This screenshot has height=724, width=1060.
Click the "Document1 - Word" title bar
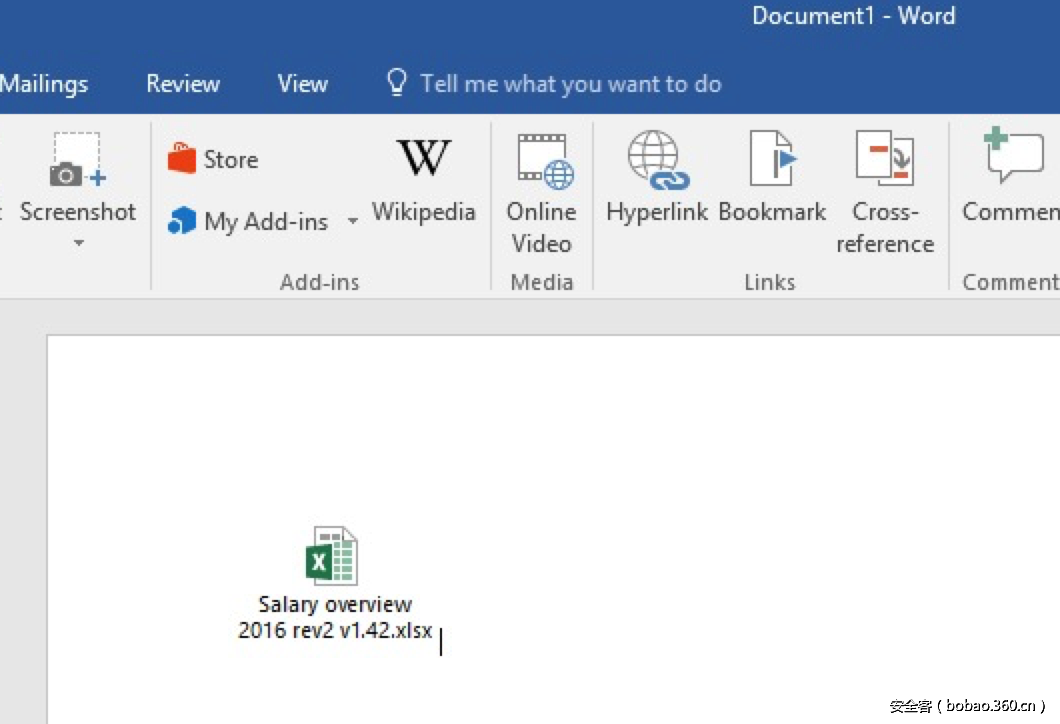pos(853,17)
